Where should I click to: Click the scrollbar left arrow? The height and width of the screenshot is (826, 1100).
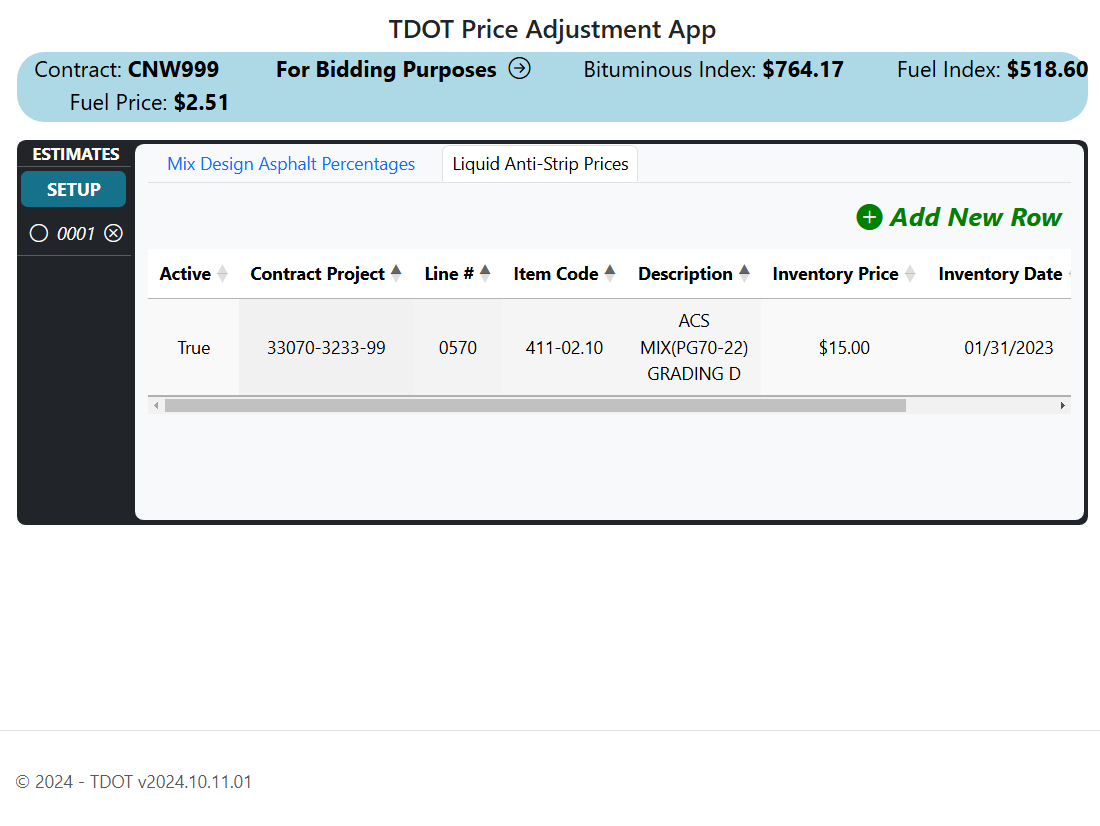(156, 406)
